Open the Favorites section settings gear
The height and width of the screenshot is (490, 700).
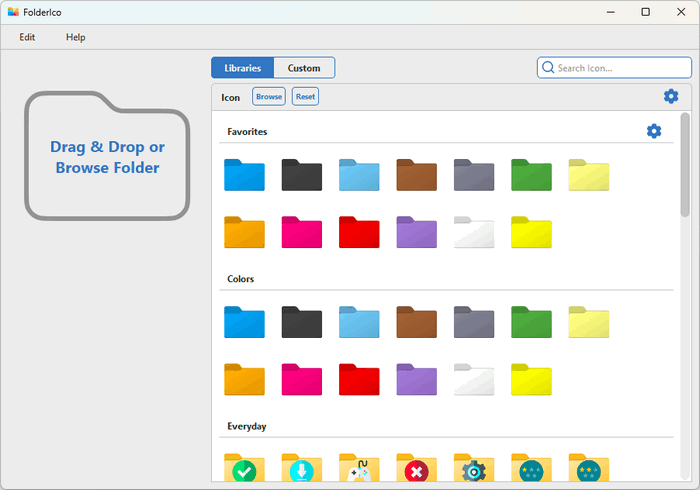(x=654, y=131)
